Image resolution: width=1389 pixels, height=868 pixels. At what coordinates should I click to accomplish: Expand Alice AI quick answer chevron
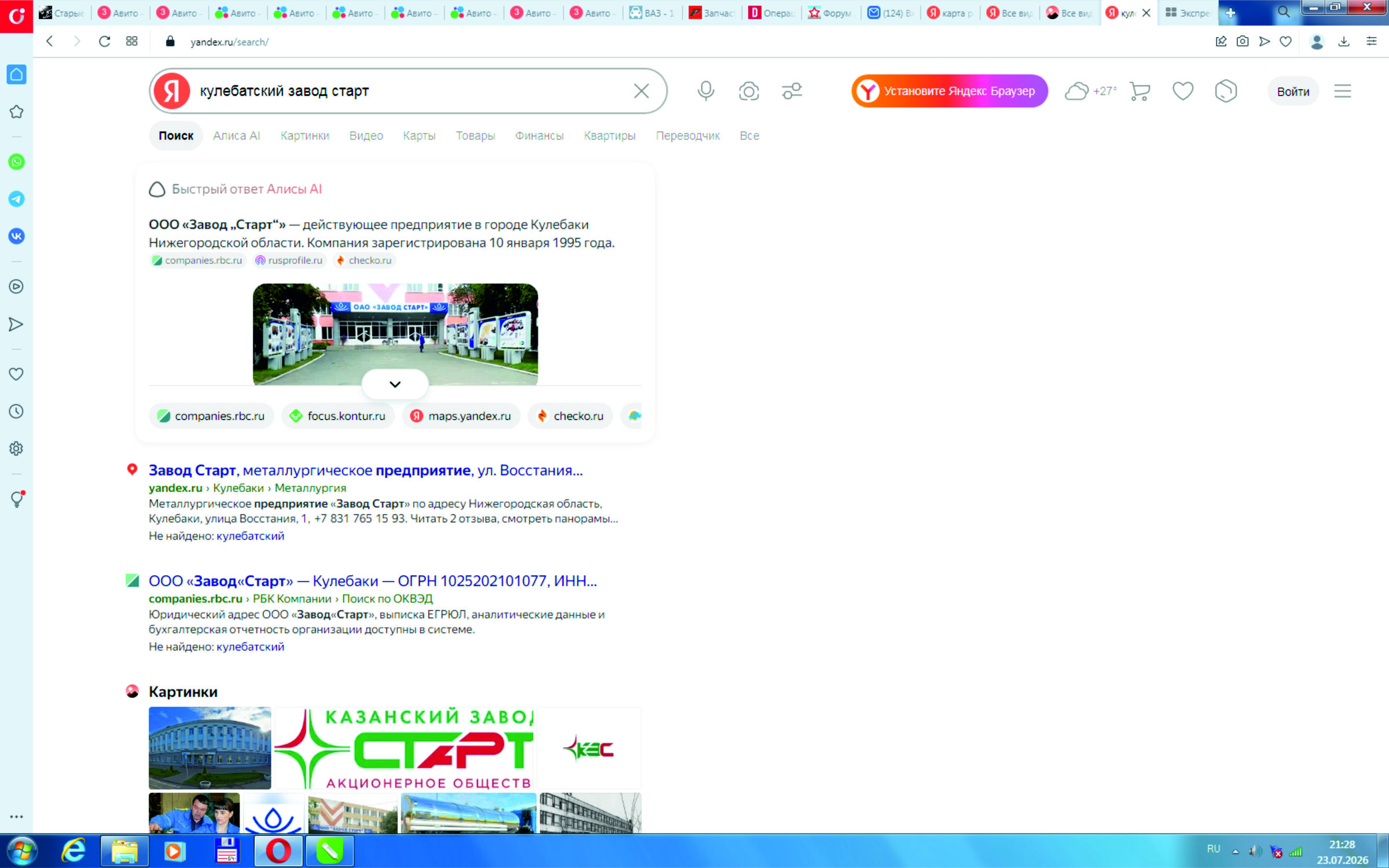[x=395, y=384]
